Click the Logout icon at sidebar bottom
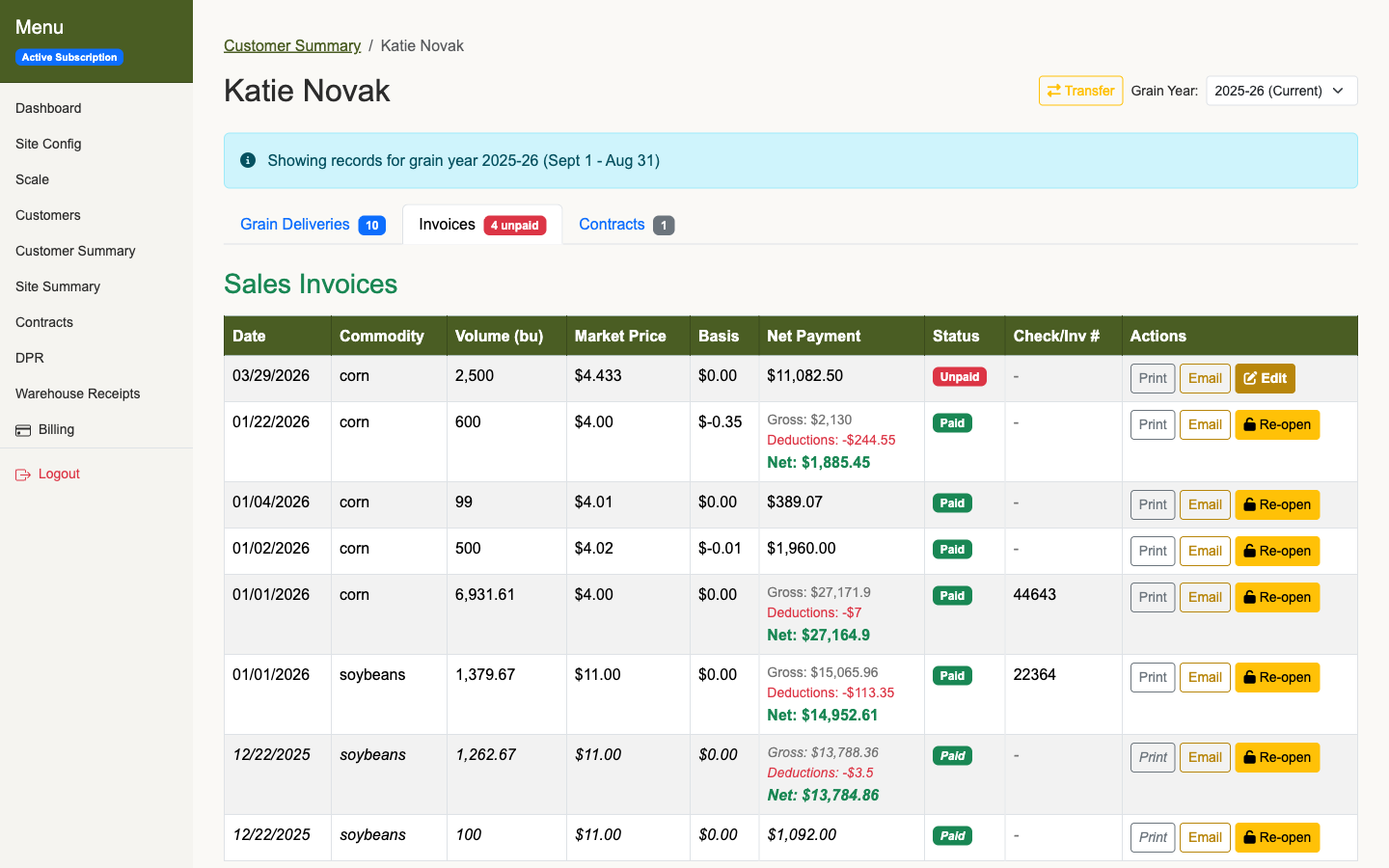Screen dimensions: 1389x868 pyautogui.click(x=24, y=474)
